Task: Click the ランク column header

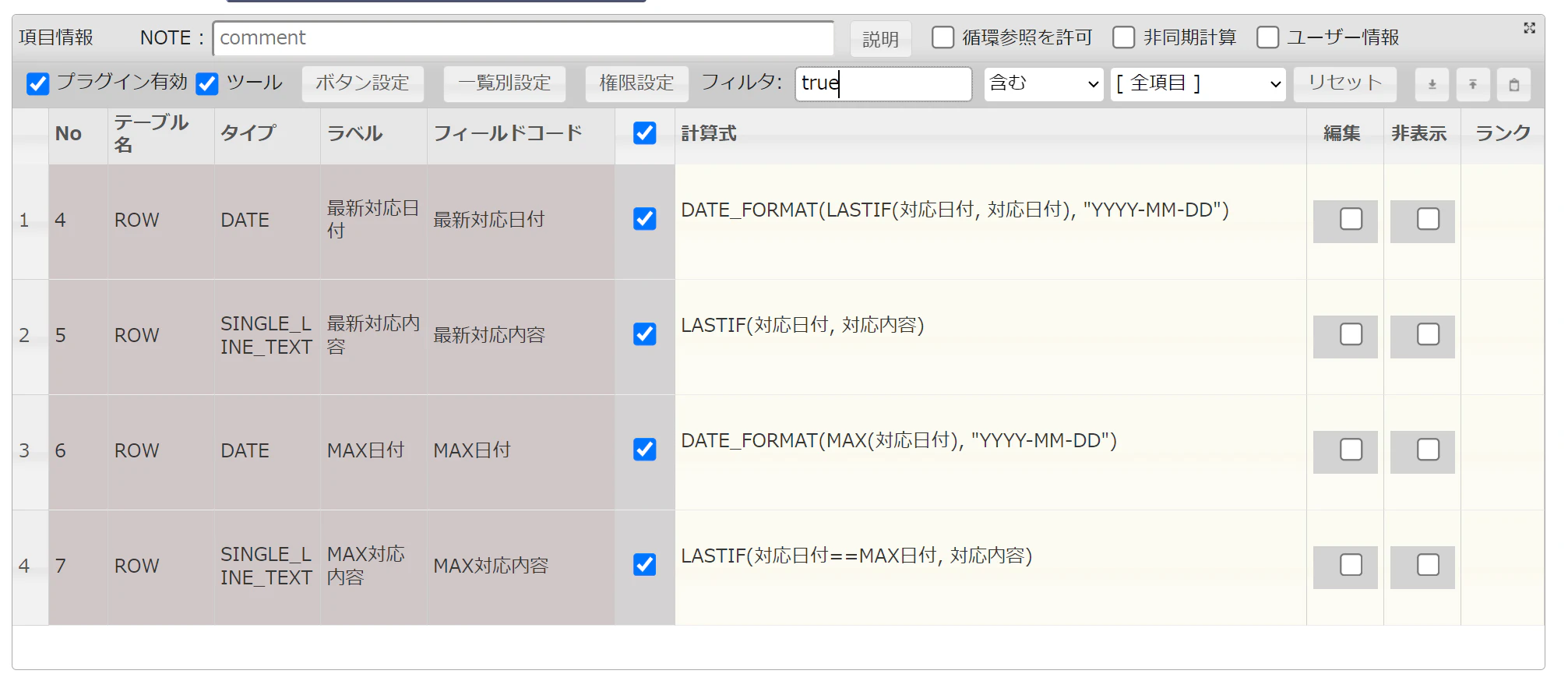Action: (x=1503, y=134)
